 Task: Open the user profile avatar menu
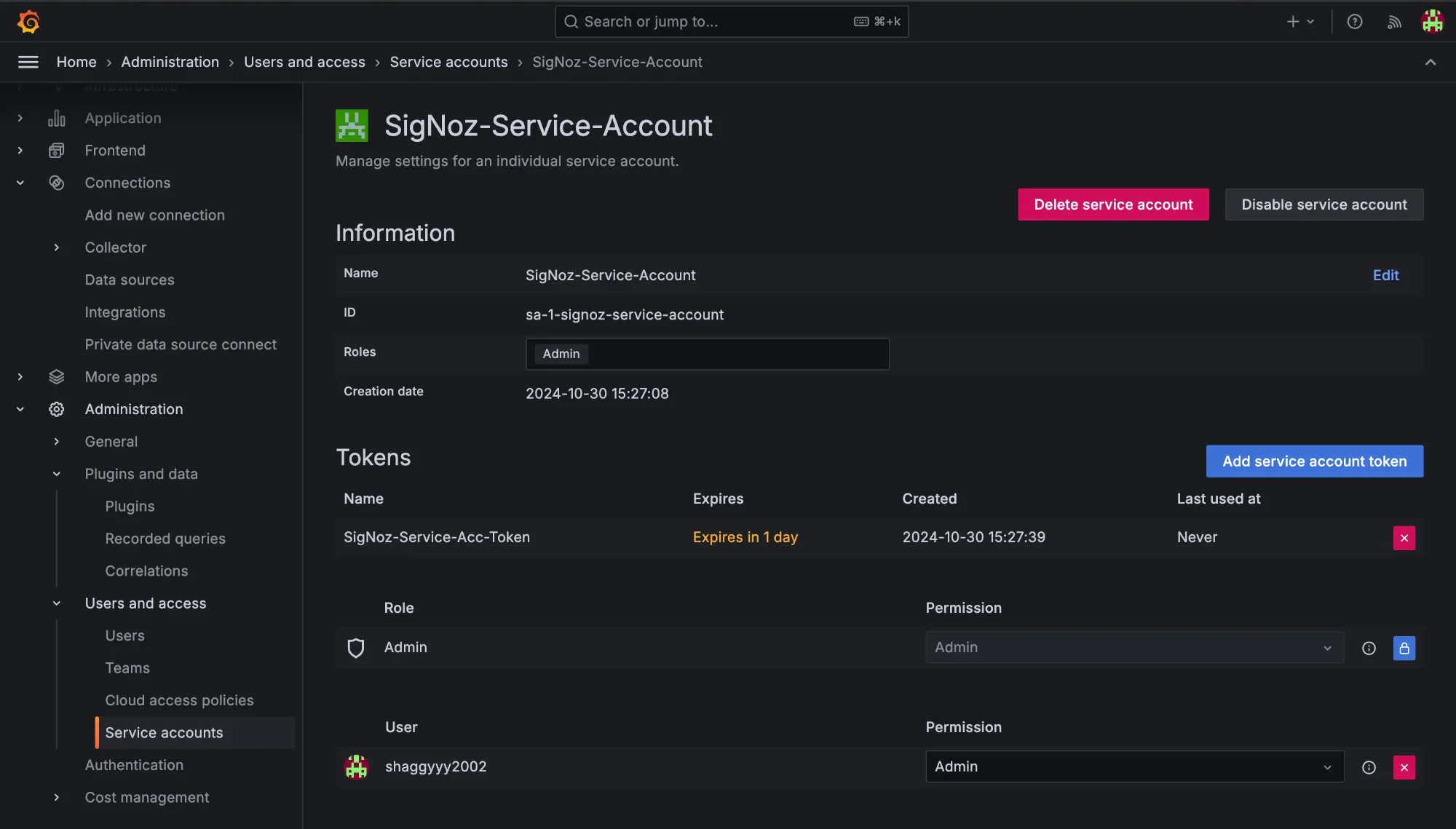click(x=1433, y=22)
